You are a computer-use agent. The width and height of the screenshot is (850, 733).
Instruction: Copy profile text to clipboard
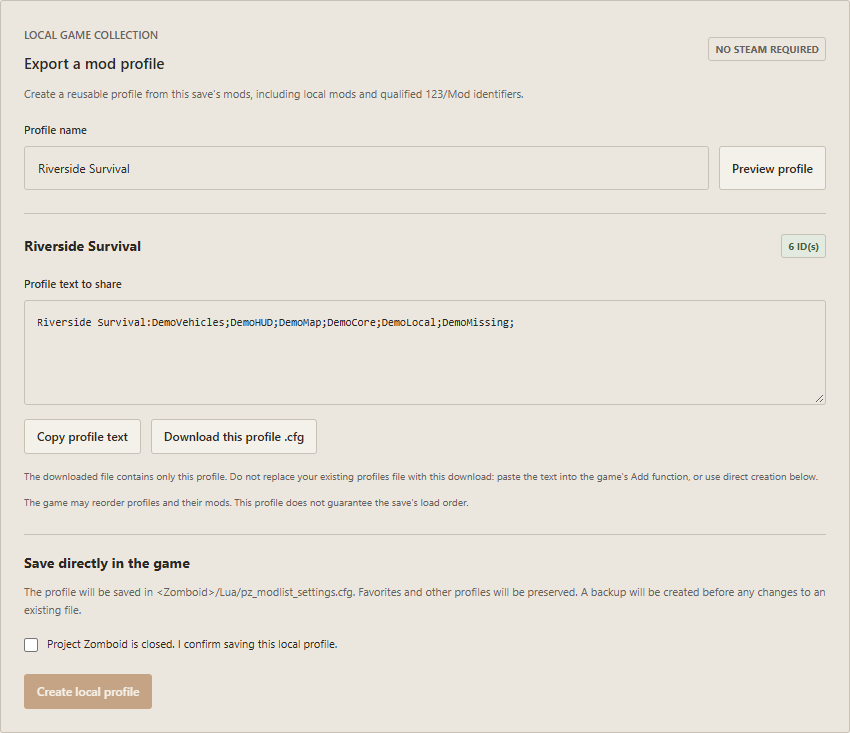[x=82, y=436]
